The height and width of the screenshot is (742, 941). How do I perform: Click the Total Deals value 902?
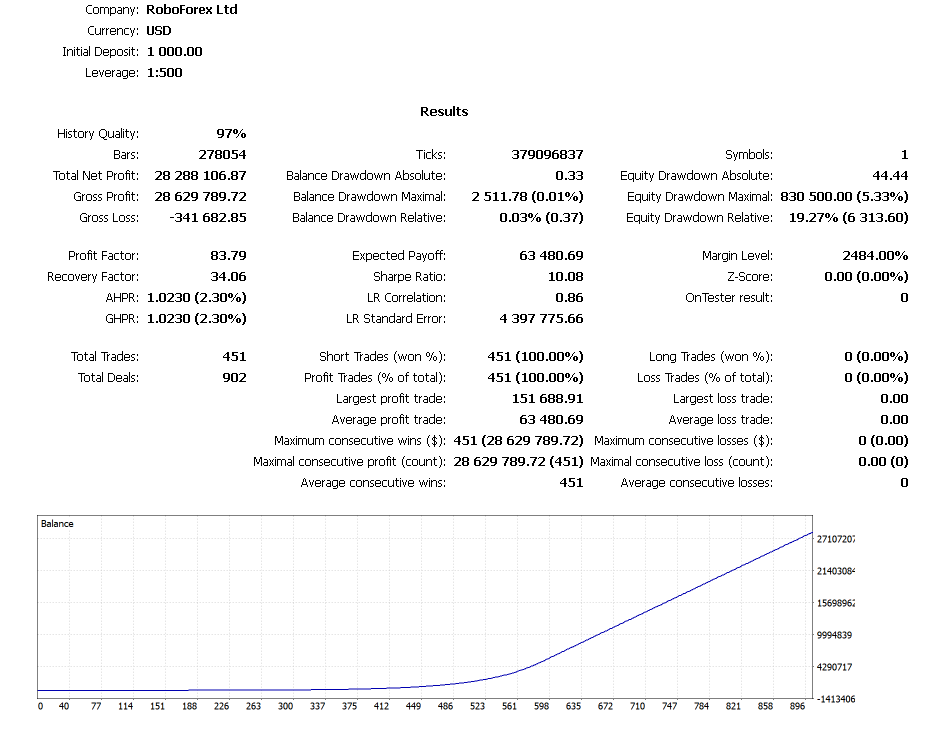234,378
